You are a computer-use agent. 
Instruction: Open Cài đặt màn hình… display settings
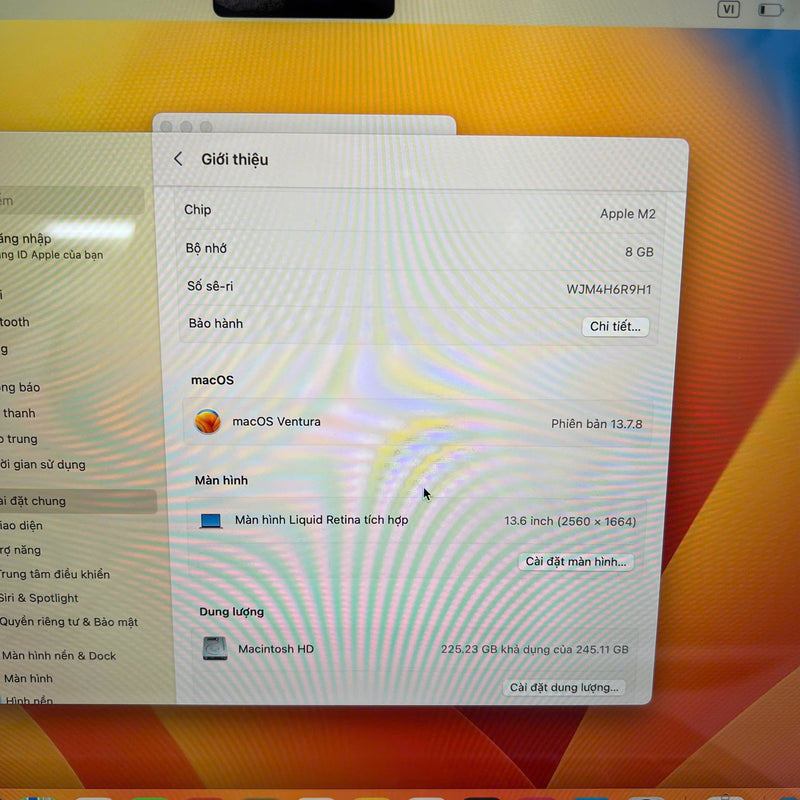click(577, 562)
